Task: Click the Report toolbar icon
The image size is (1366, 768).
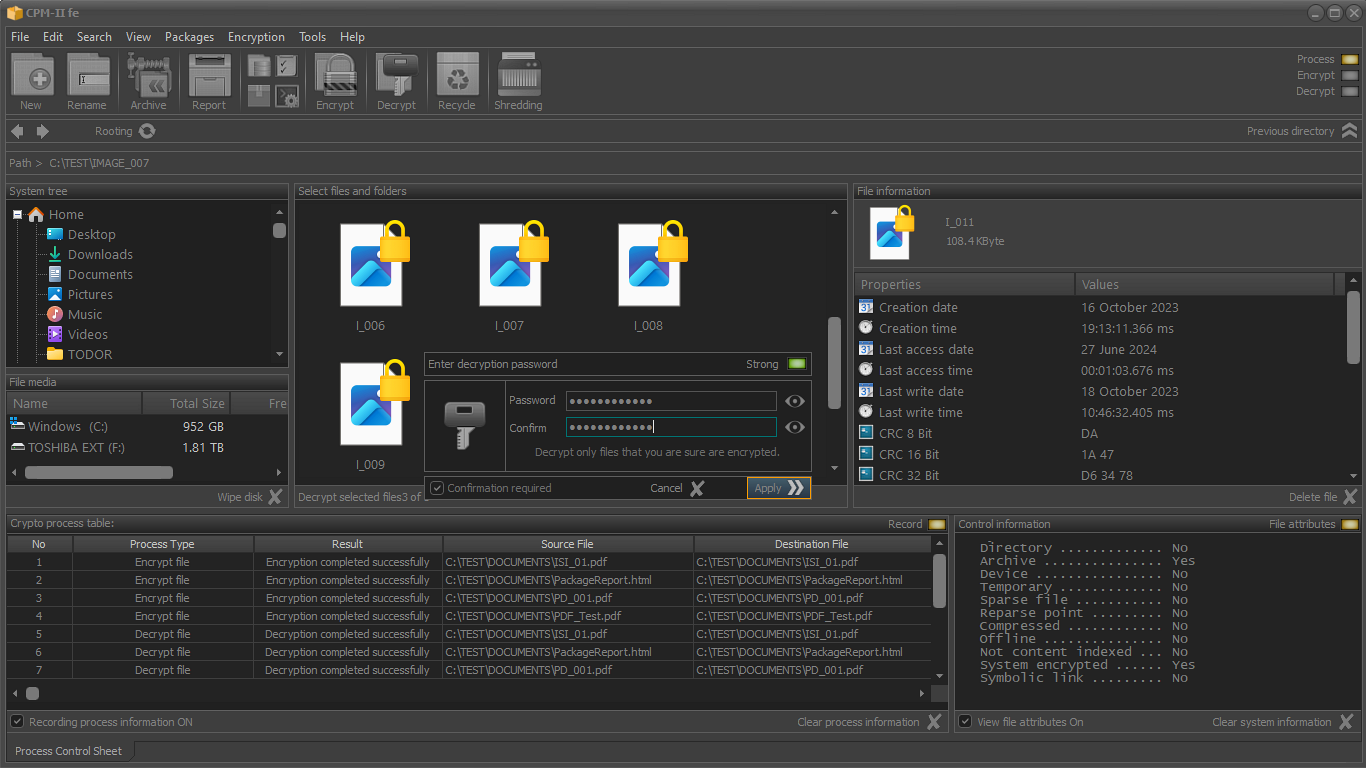Action: pyautogui.click(x=209, y=75)
